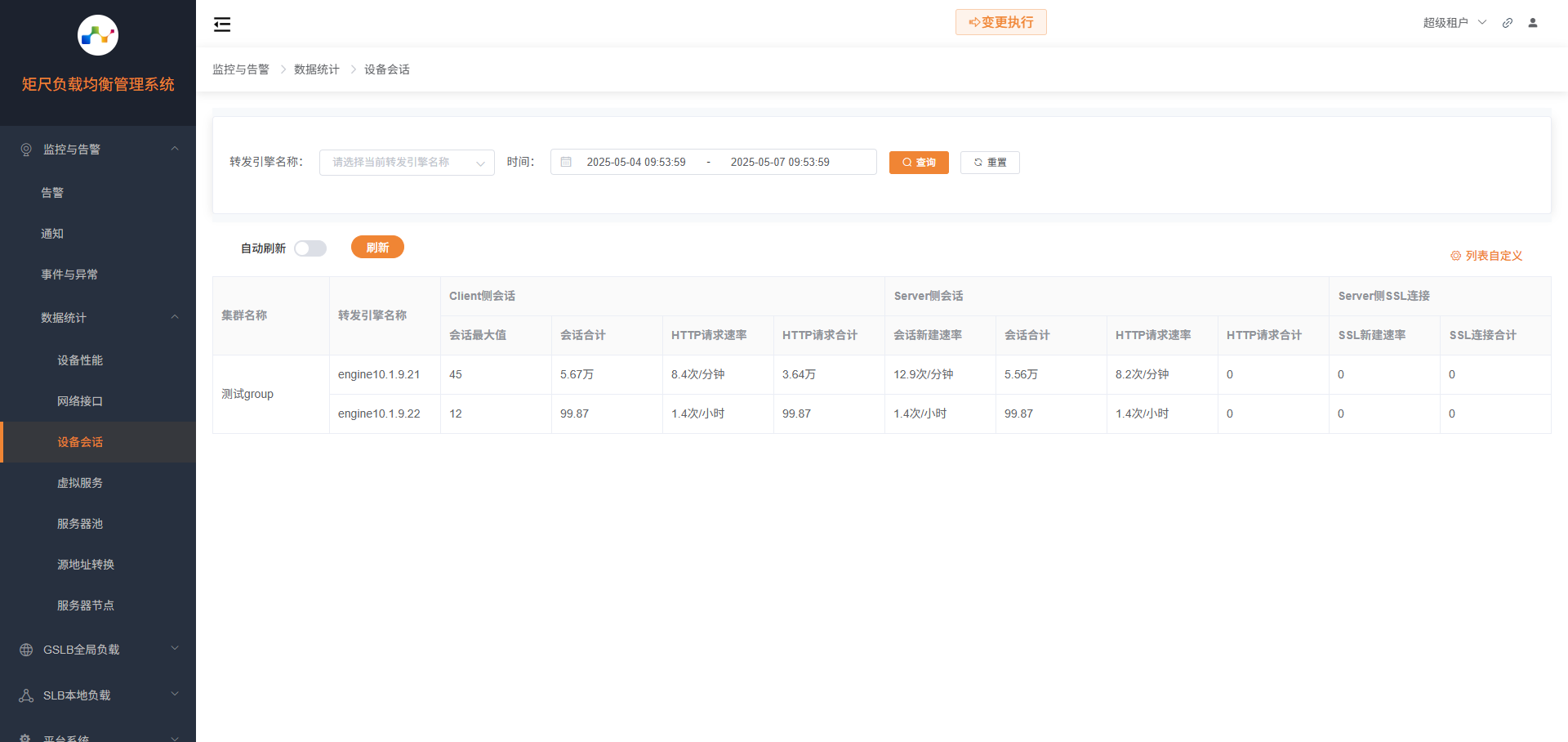The height and width of the screenshot is (742, 1568).
Task: Click the calendar icon in time field
Action: click(566, 162)
